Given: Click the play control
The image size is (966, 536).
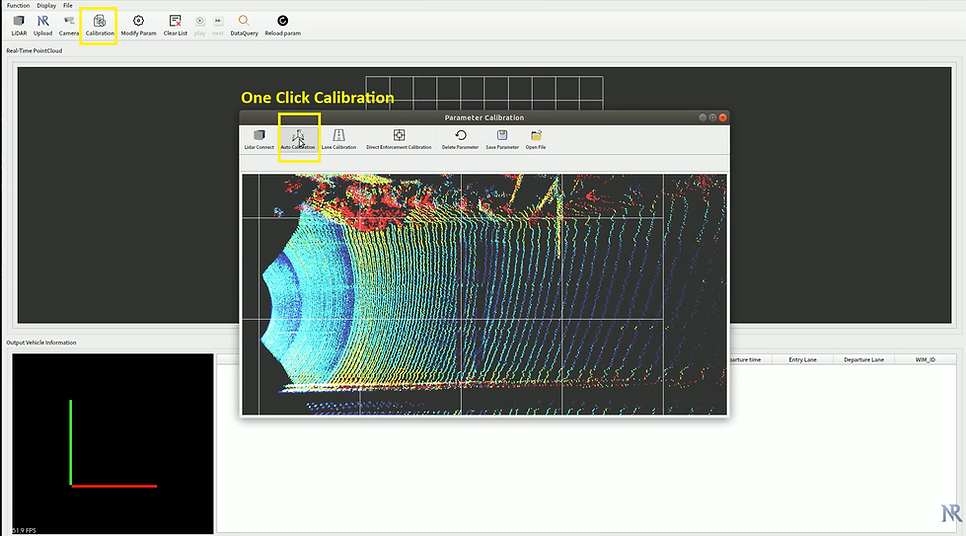Looking at the screenshot, I should coord(200,26).
